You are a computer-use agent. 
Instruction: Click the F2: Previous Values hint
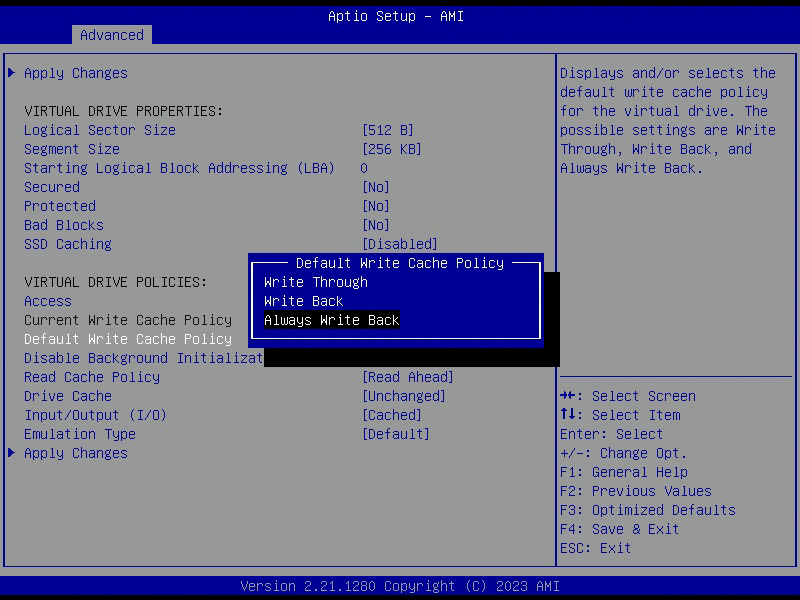636,491
